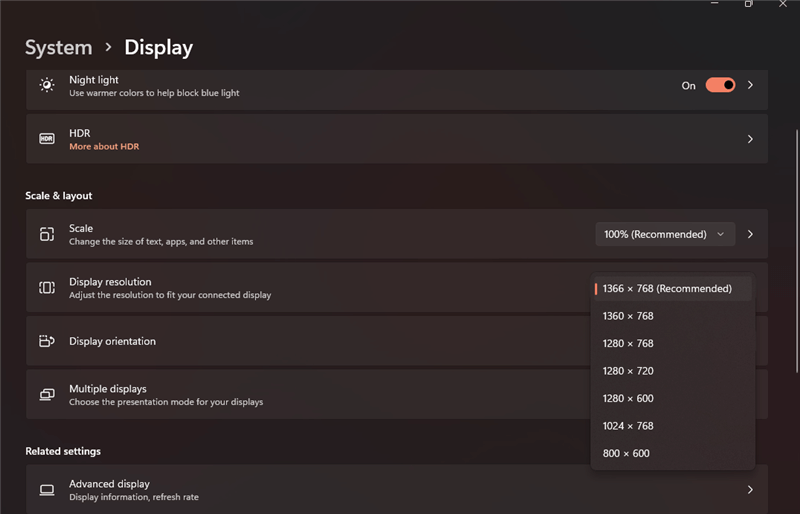
Task: Select 1024 × 768 from resolution list
Action: [x=628, y=426]
